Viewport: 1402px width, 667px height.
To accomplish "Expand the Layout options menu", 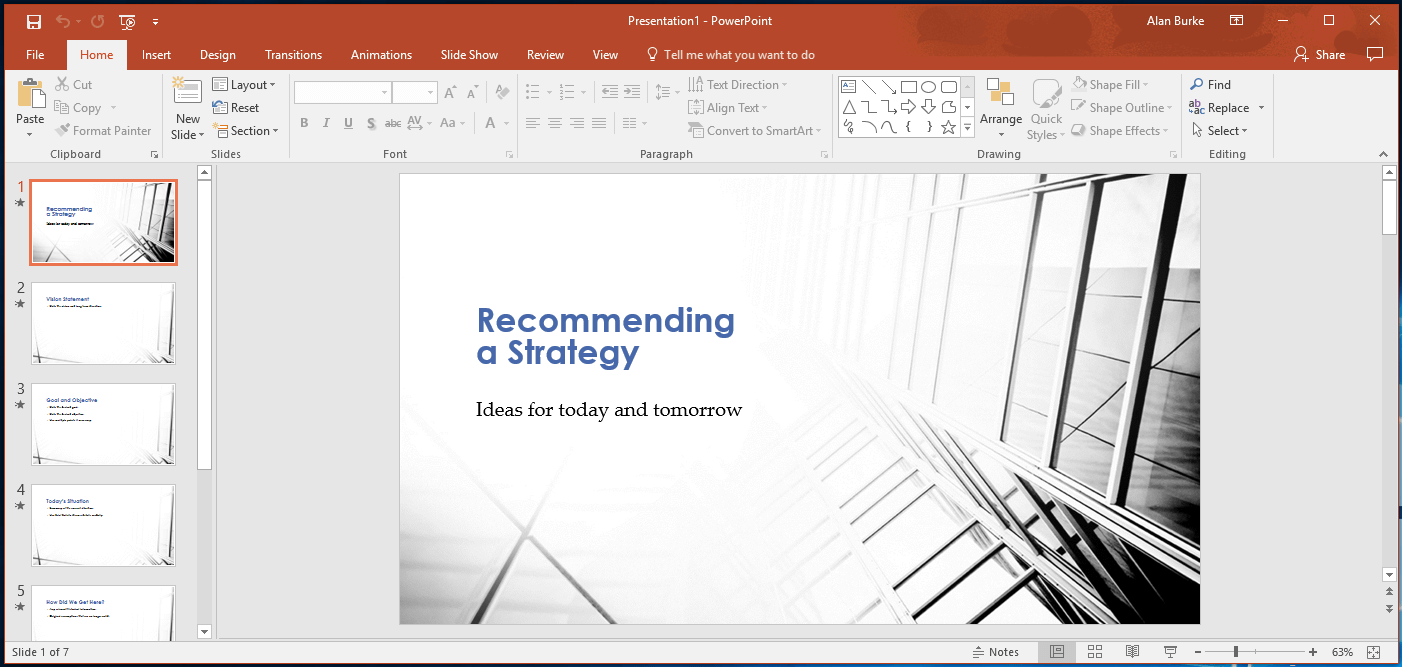I will 245,84.
